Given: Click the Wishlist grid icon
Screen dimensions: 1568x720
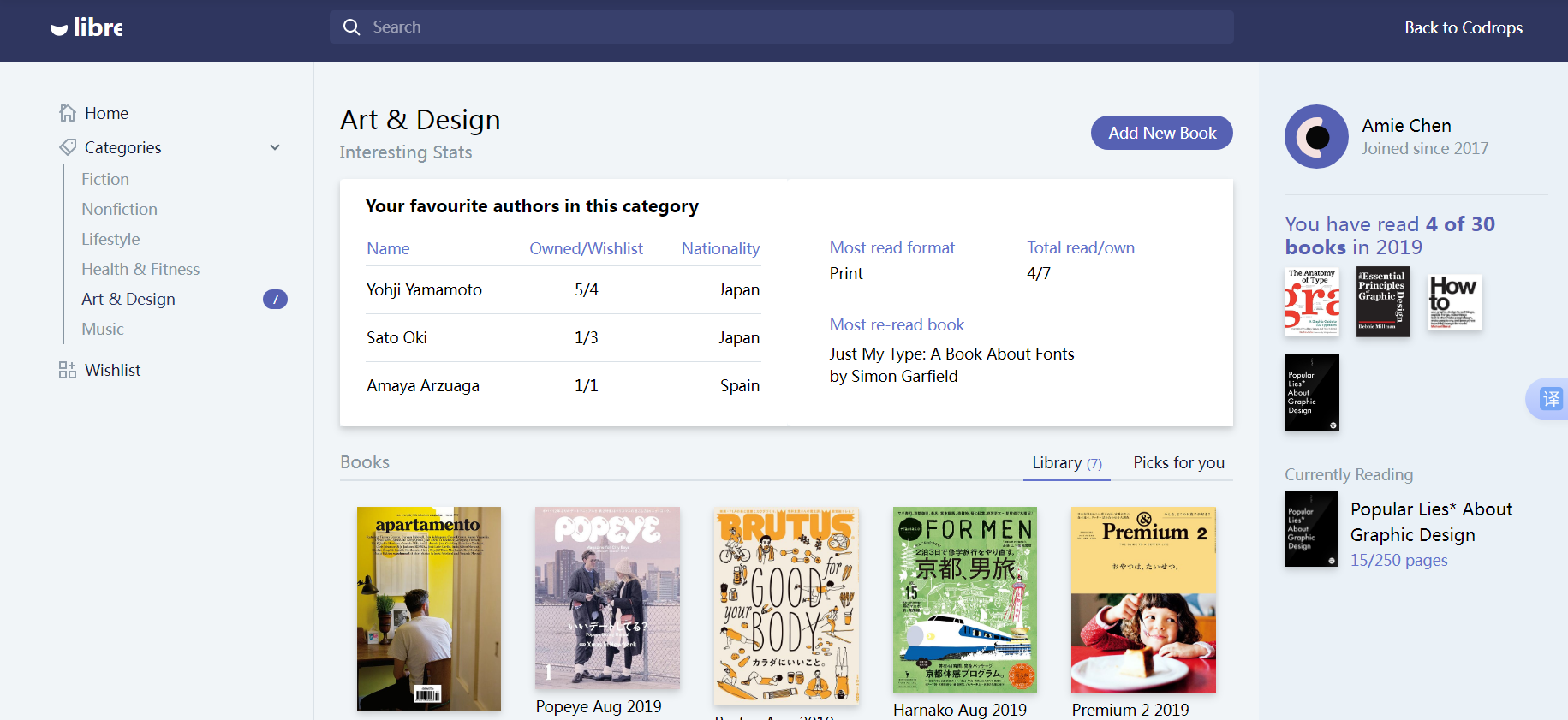Looking at the screenshot, I should coord(68,370).
